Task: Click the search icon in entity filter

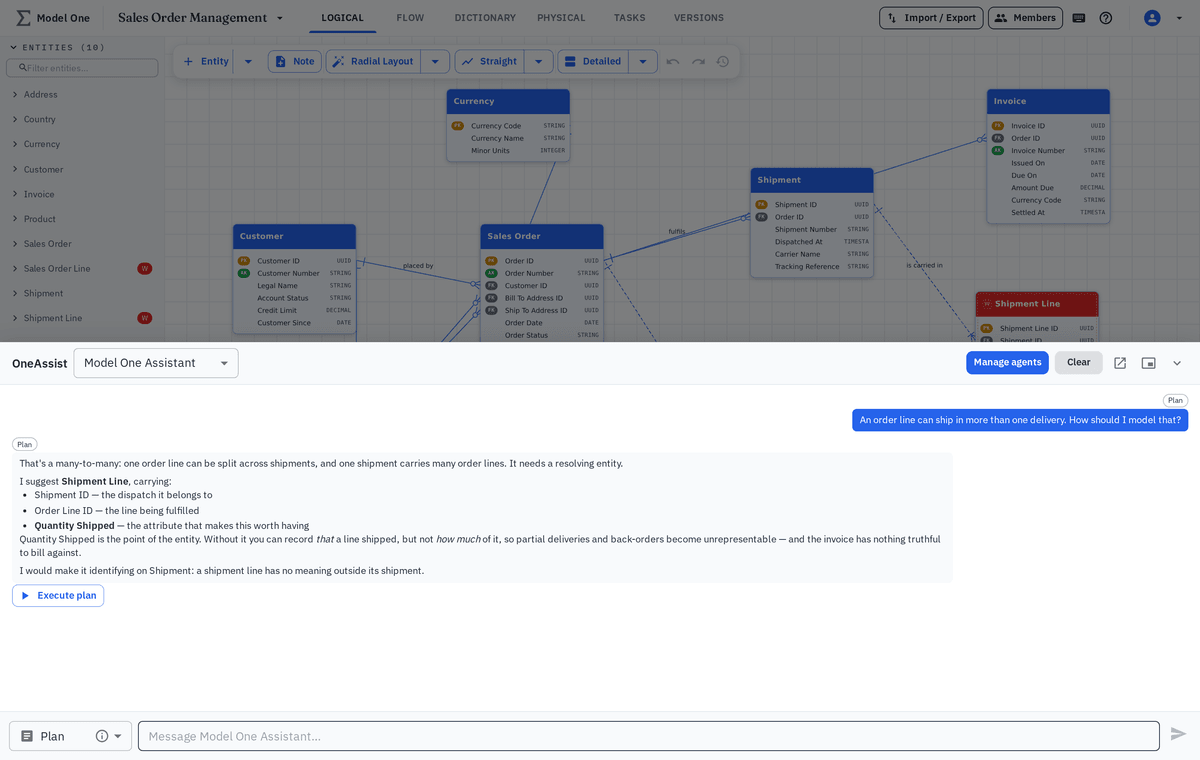Action: tap(23, 68)
